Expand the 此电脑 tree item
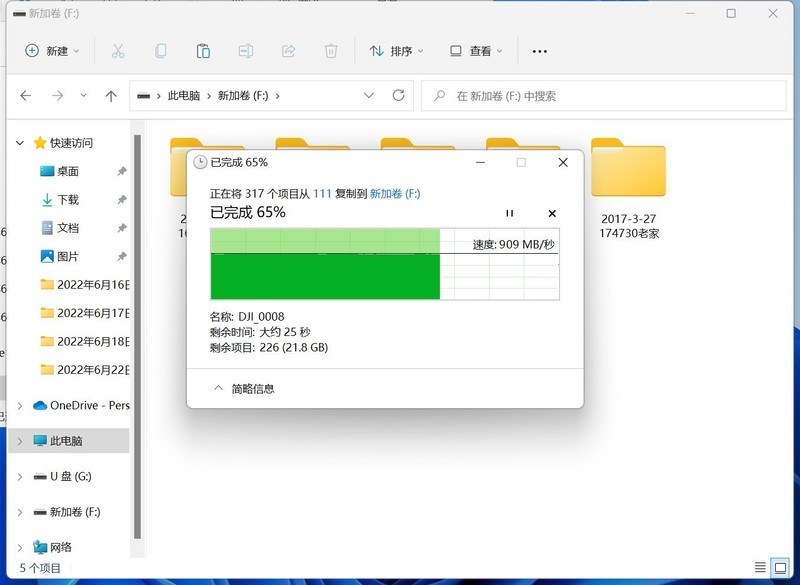The height and width of the screenshot is (585, 800). click(x=18, y=441)
